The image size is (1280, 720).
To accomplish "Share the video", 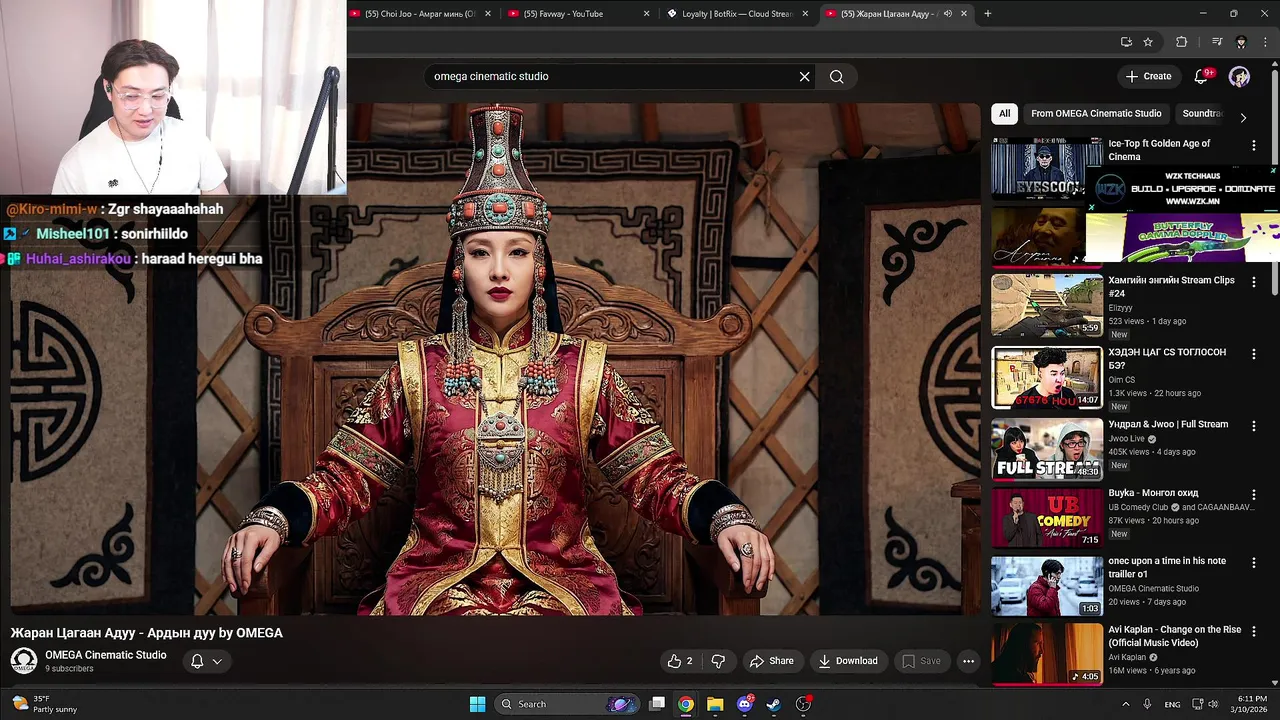I will click(x=771, y=661).
